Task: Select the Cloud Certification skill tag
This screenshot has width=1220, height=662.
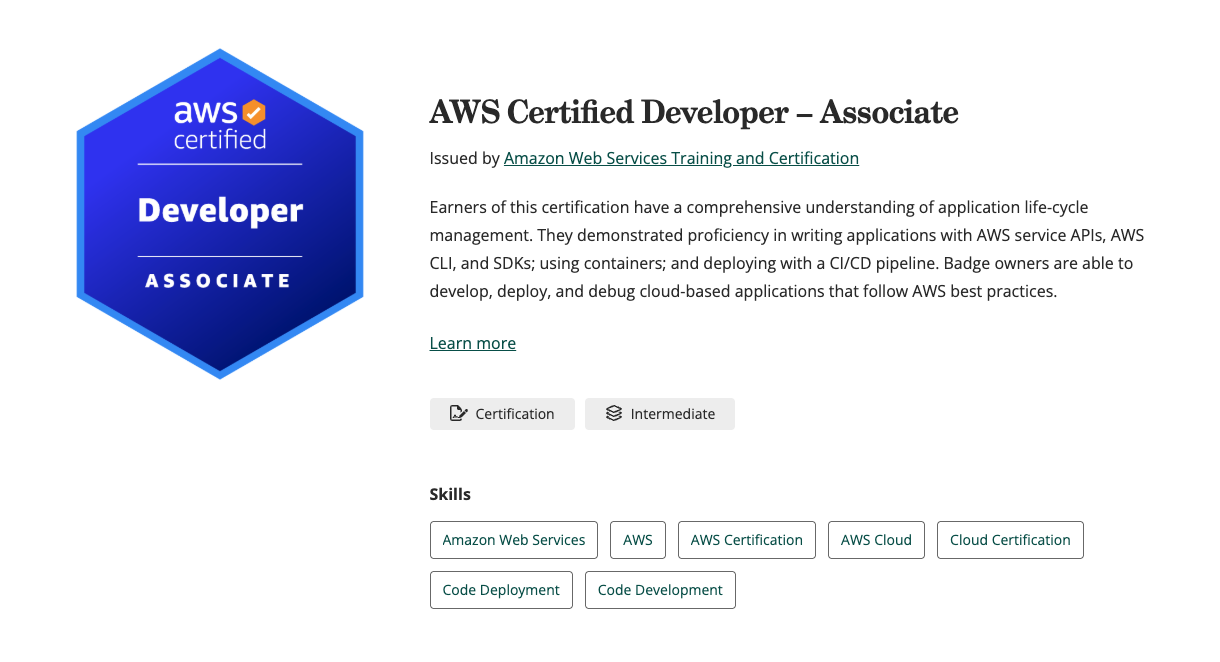Action: tap(1010, 540)
